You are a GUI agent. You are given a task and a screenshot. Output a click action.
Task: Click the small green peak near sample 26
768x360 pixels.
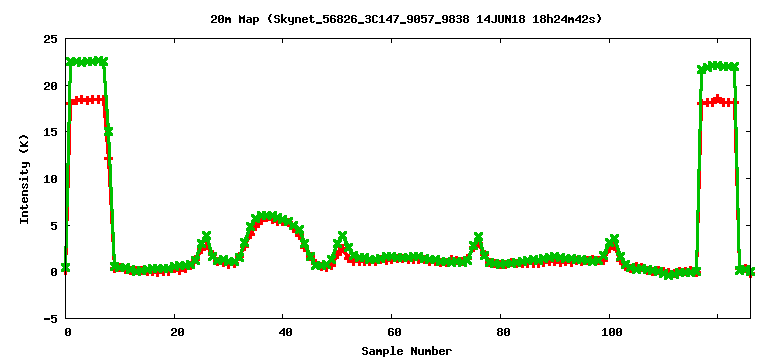[x=206, y=237]
